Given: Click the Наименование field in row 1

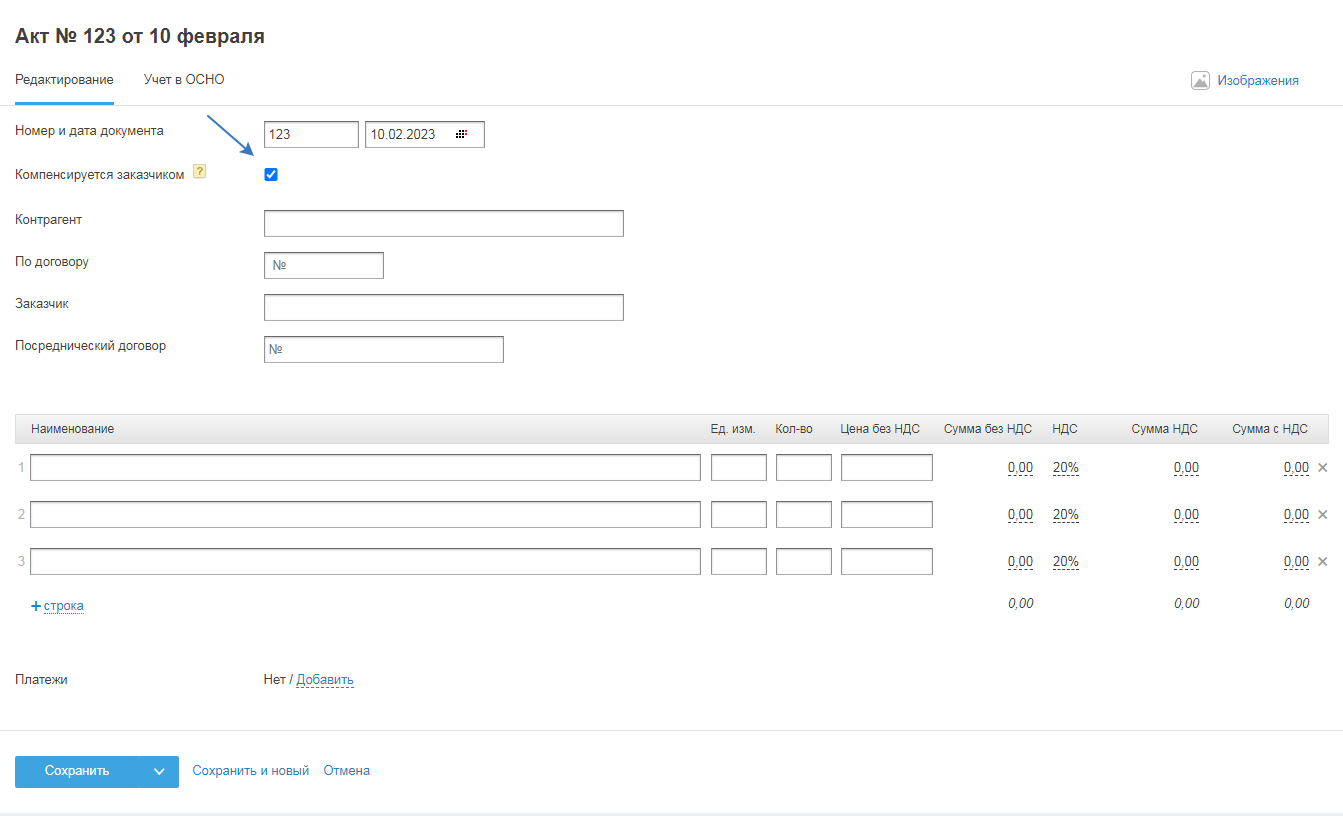Looking at the screenshot, I should (365, 467).
